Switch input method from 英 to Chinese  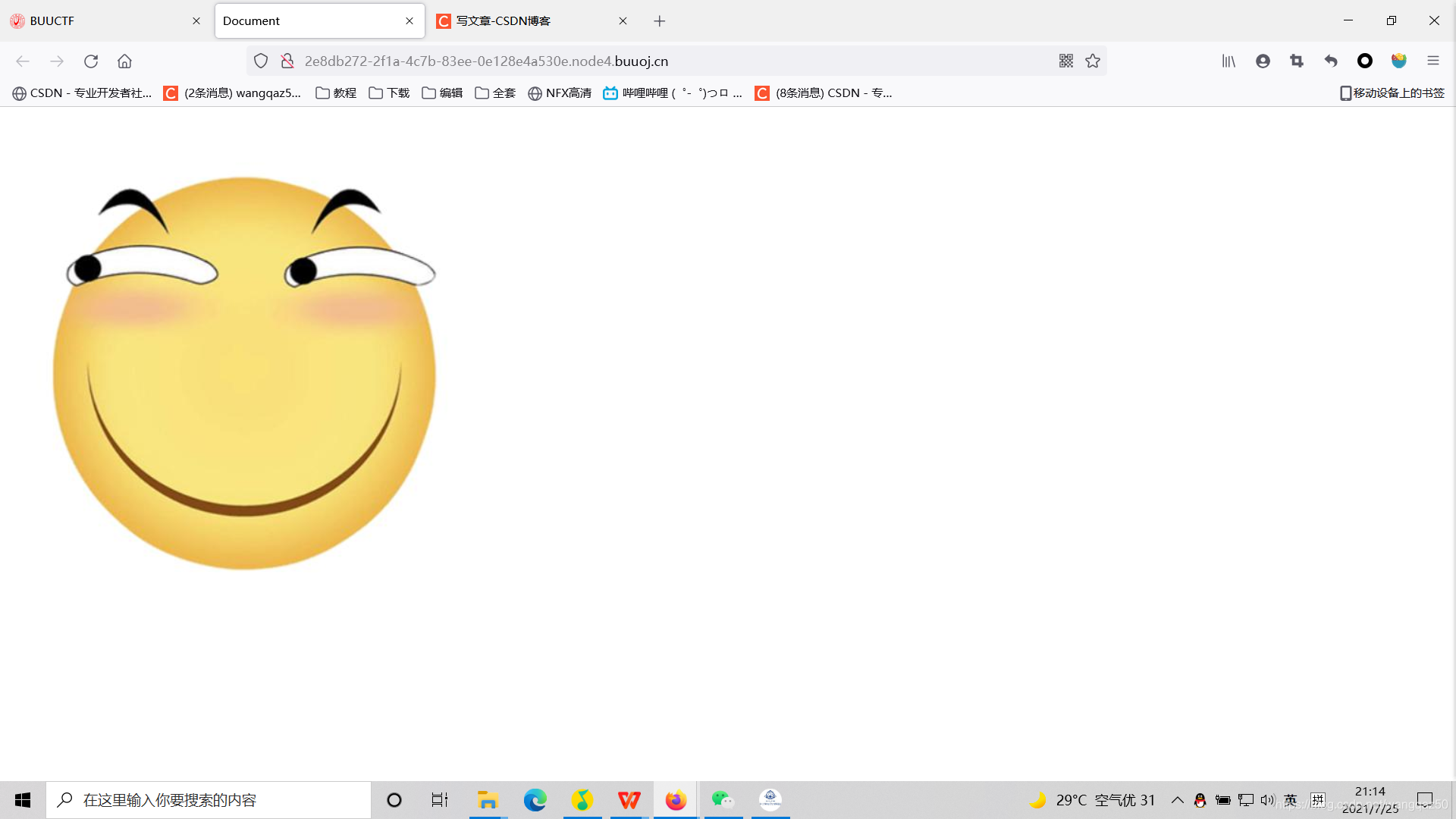[1290, 799]
